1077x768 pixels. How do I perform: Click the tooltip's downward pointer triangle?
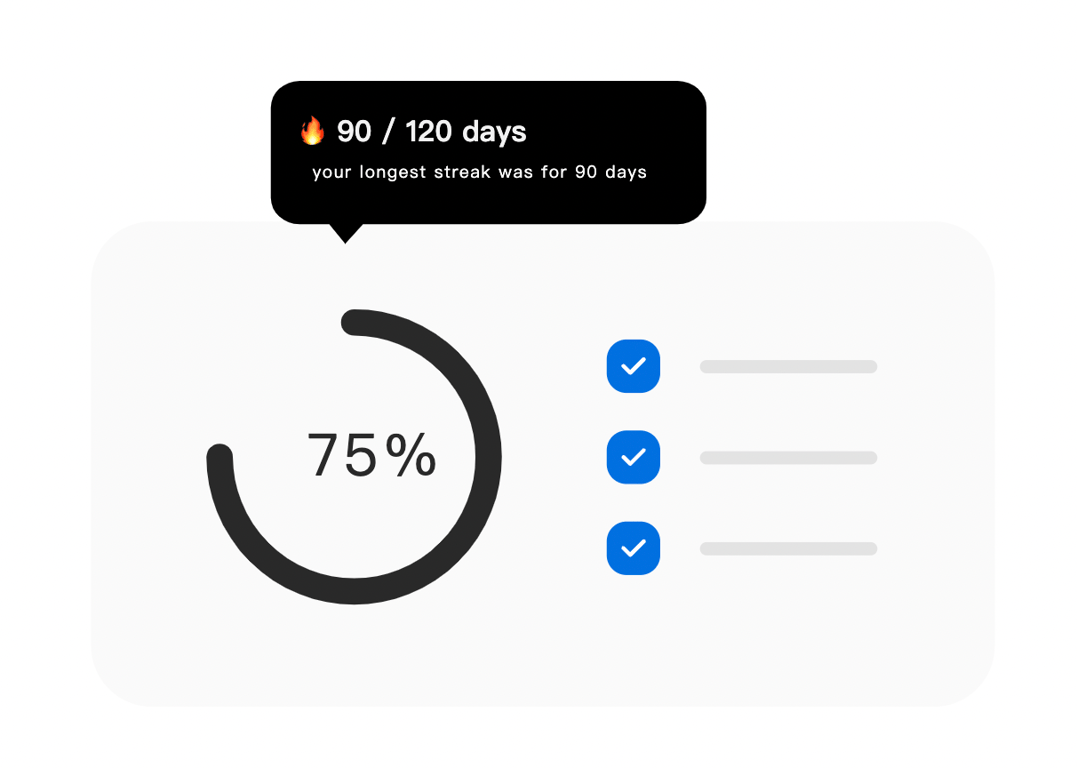tap(345, 232)
